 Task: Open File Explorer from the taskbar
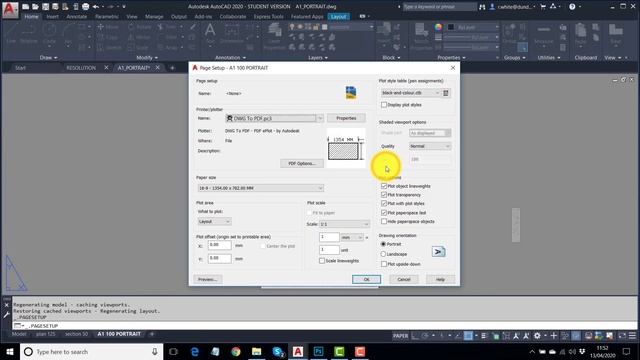[256, 351]
